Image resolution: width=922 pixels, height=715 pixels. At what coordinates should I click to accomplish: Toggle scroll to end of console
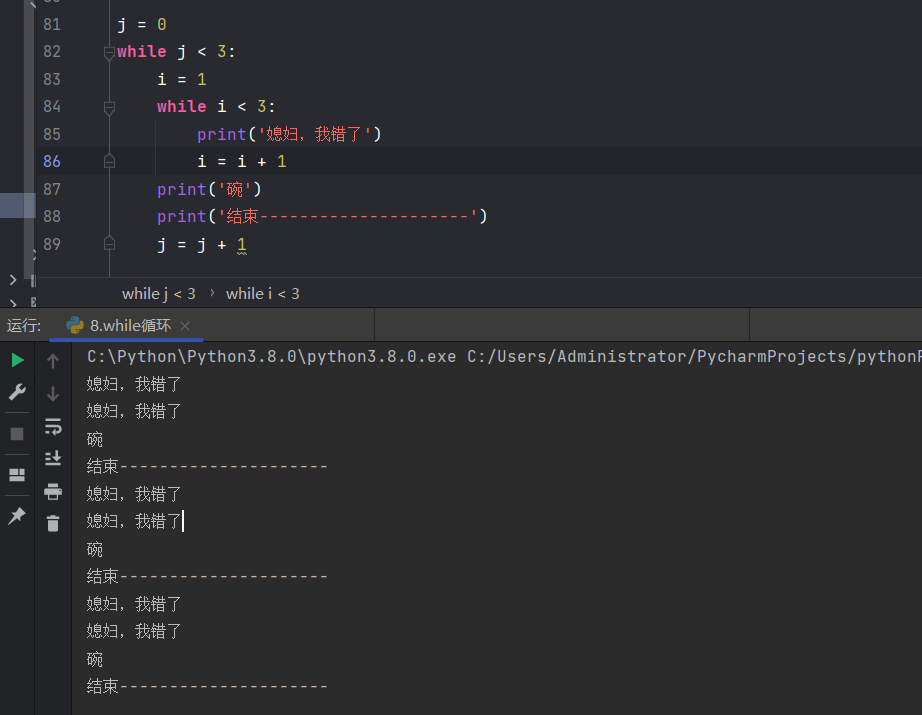53,458
